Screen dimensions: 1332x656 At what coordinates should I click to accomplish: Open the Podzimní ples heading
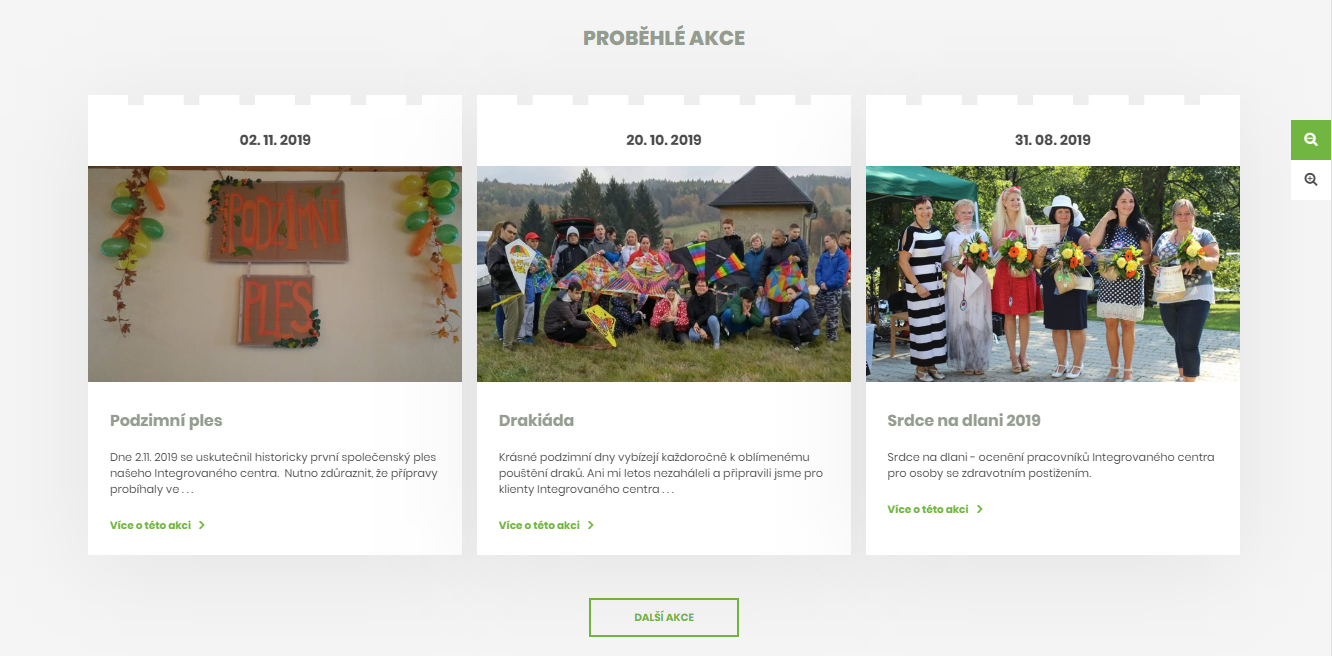coord(166,420)
